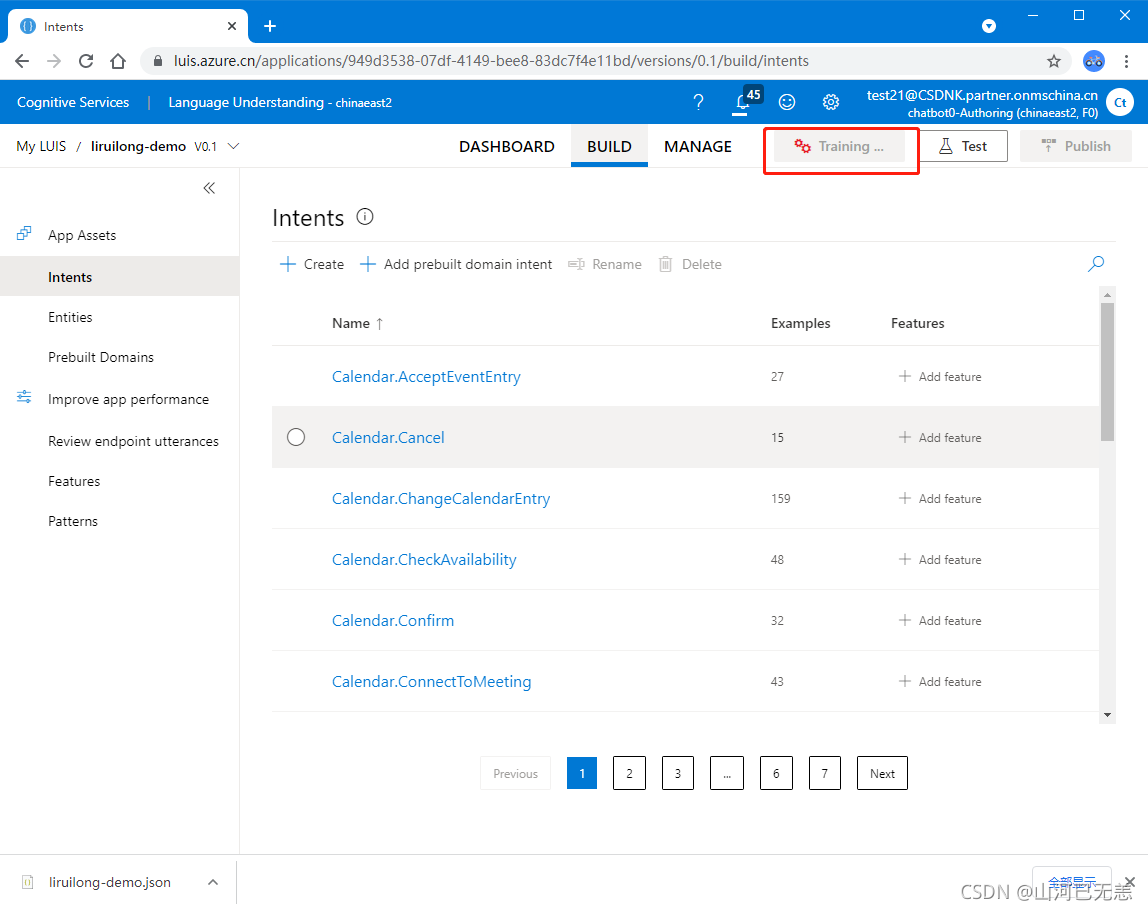Click the intents list vertical scrollbar
Viewport: 1148px width, 910px height.
point(1107,372)
